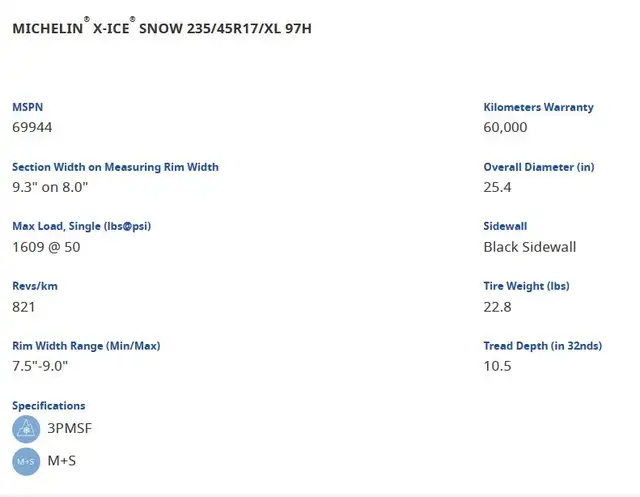Screen dimensions: 640x497
Task: Click the 3PMSF specification text
Action: tap(70, 428)
